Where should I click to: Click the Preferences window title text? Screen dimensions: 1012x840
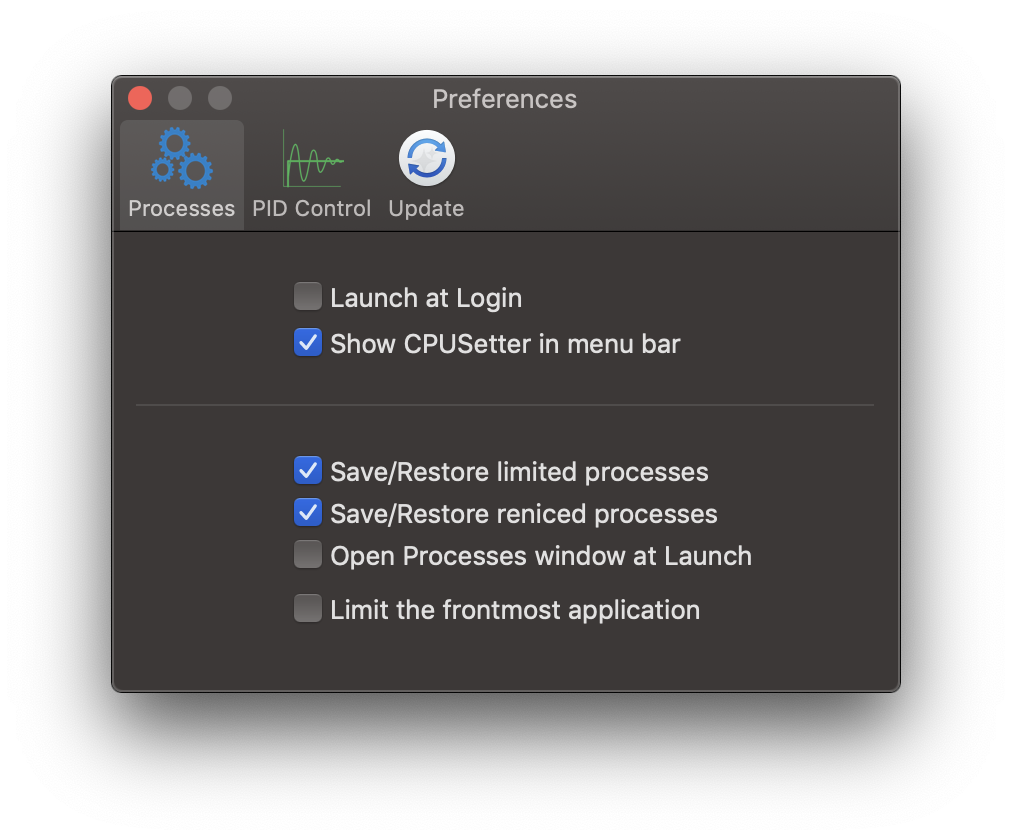click(505, 99)
